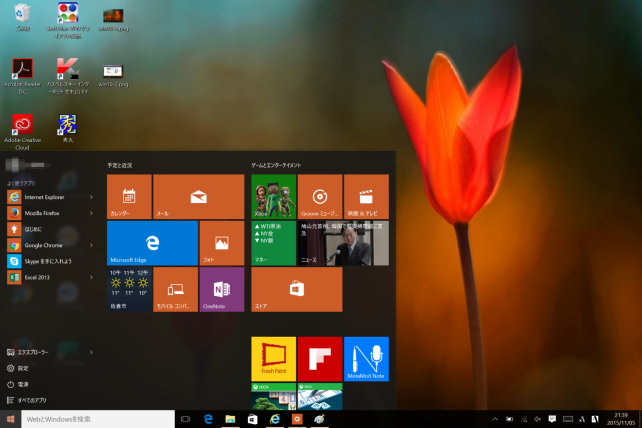Open the touch keyboard tray icon
The height and width of the screenshot is (428, 642).
click(568, 419)
